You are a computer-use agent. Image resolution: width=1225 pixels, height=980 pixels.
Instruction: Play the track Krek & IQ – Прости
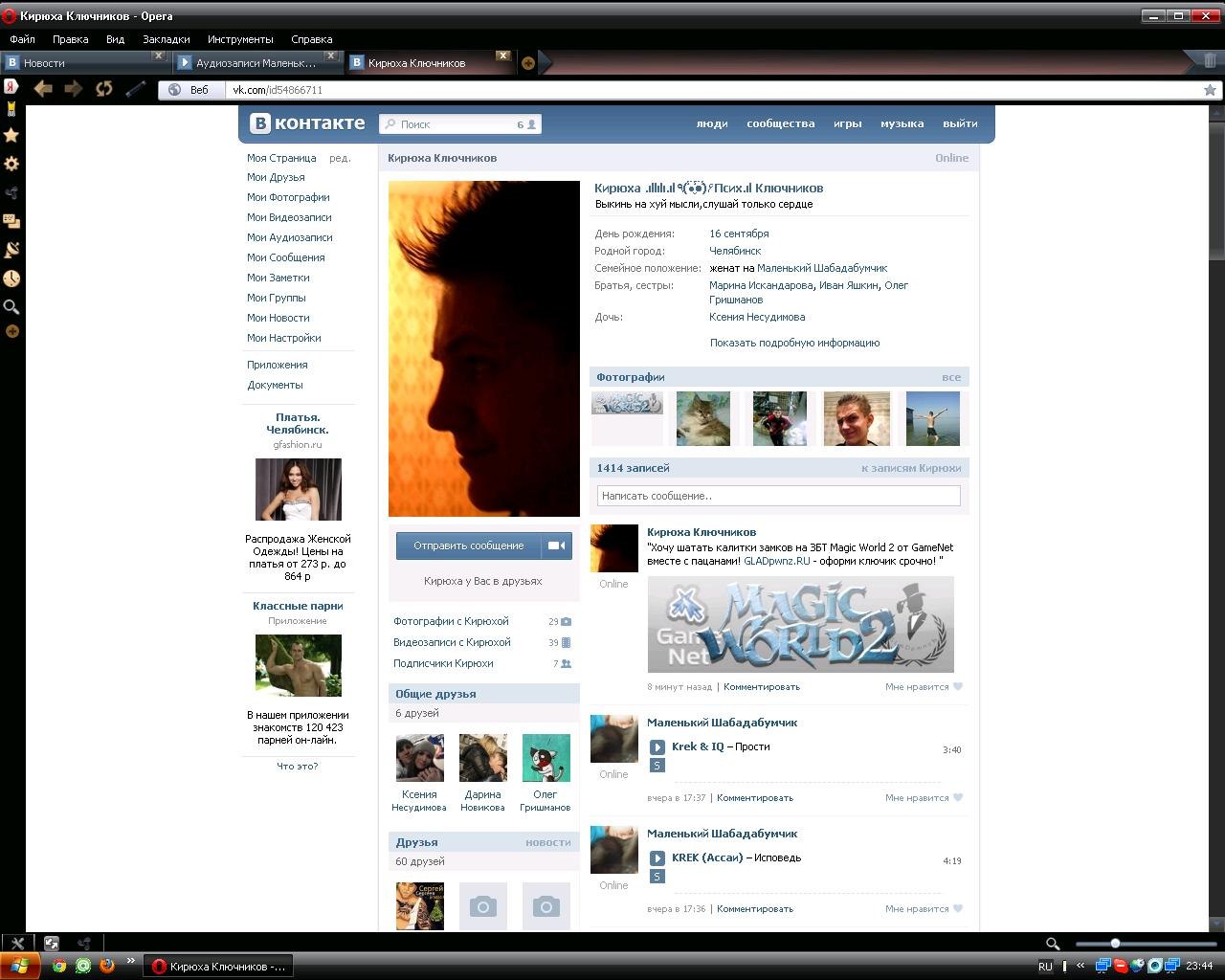pos(657,747)
